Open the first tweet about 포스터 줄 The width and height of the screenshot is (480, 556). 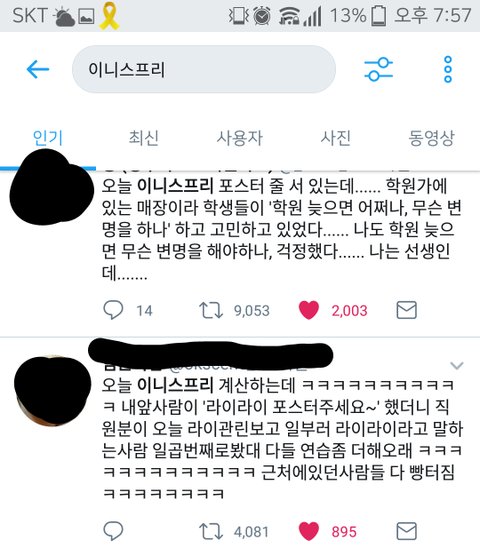(282, 229)
